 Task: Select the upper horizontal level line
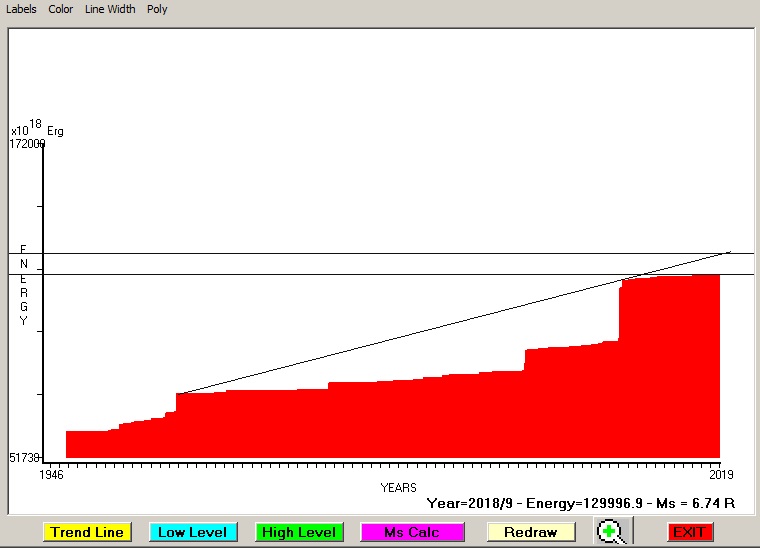(x=300, y=254)
